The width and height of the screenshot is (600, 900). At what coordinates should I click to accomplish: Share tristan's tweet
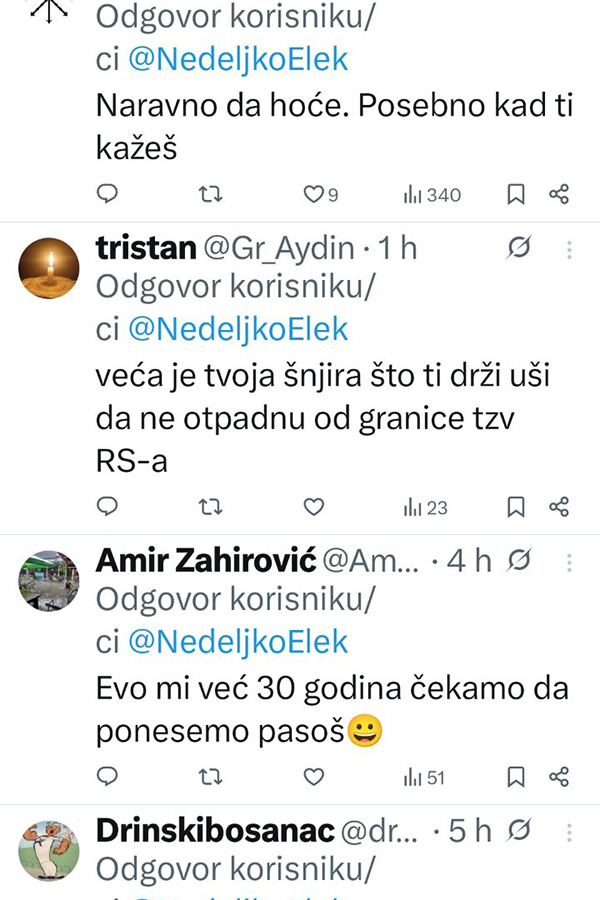coord(560,507)
